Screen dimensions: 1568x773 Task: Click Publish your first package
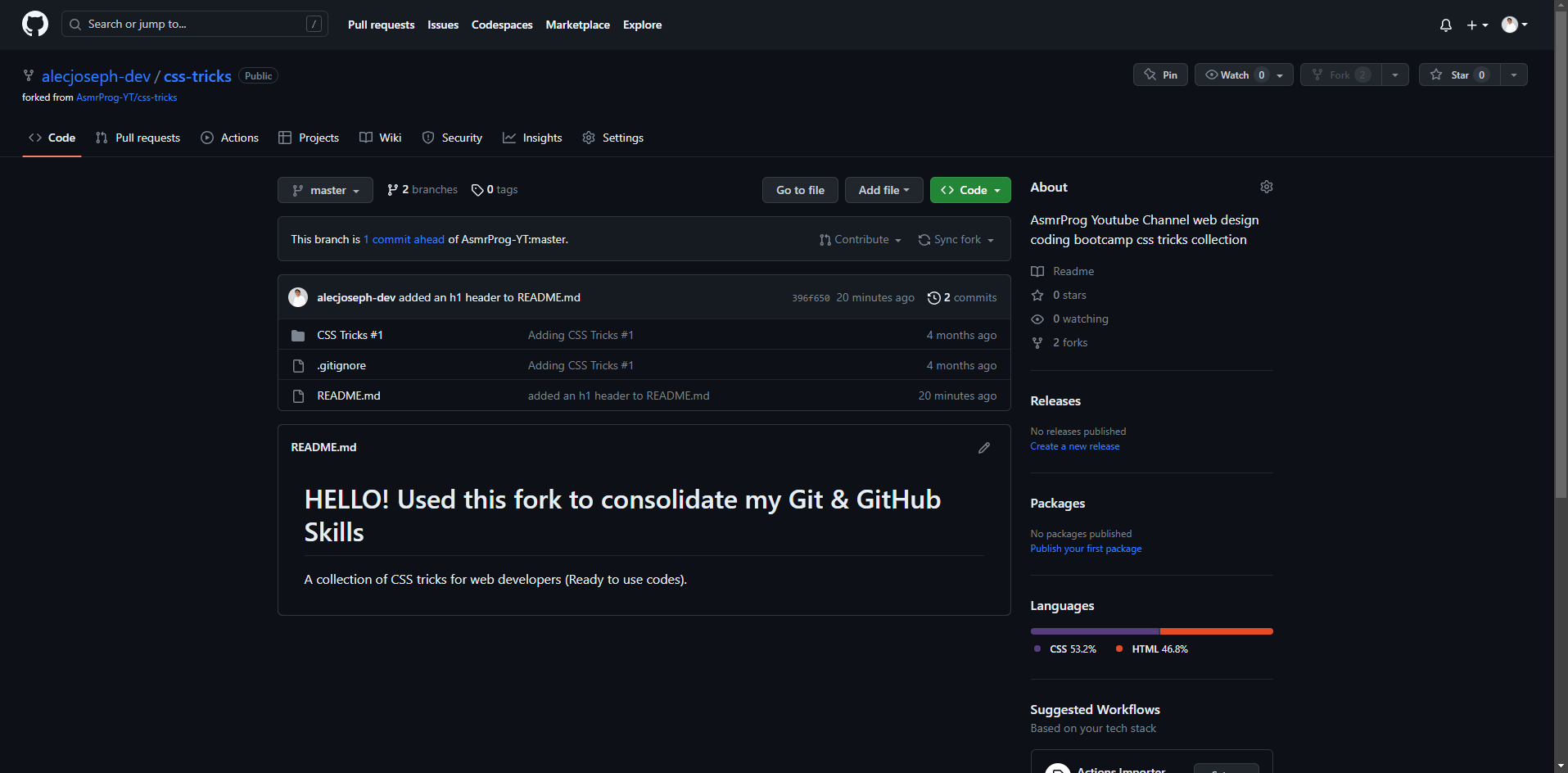1086,549
